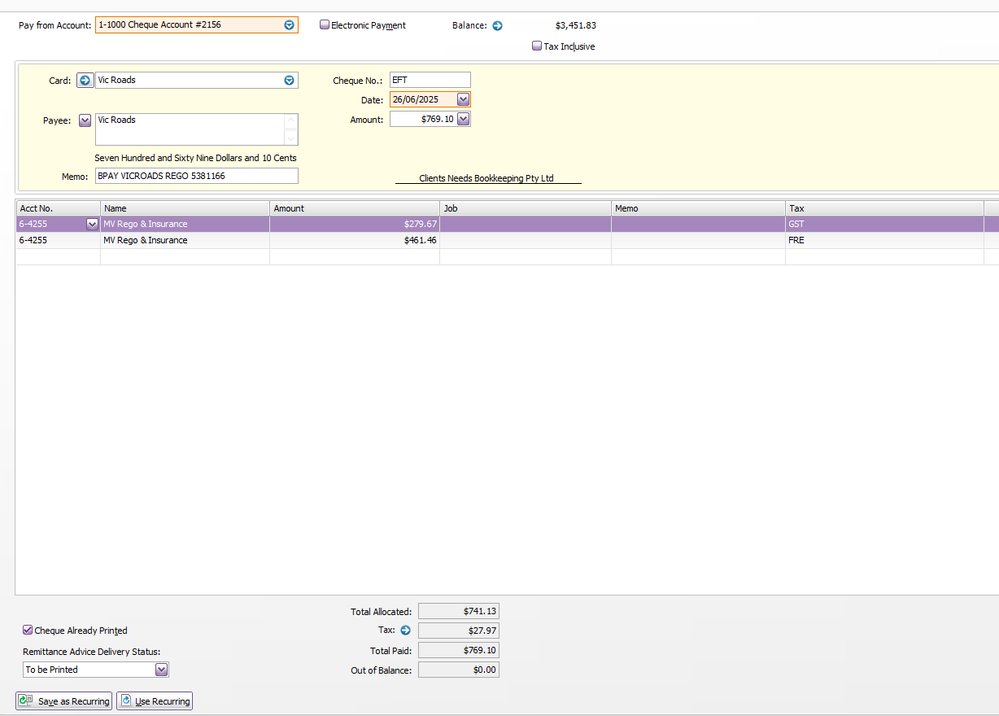Click the Cheque No. field
Viewport: 999px width, 716px height.
[429, 80]
